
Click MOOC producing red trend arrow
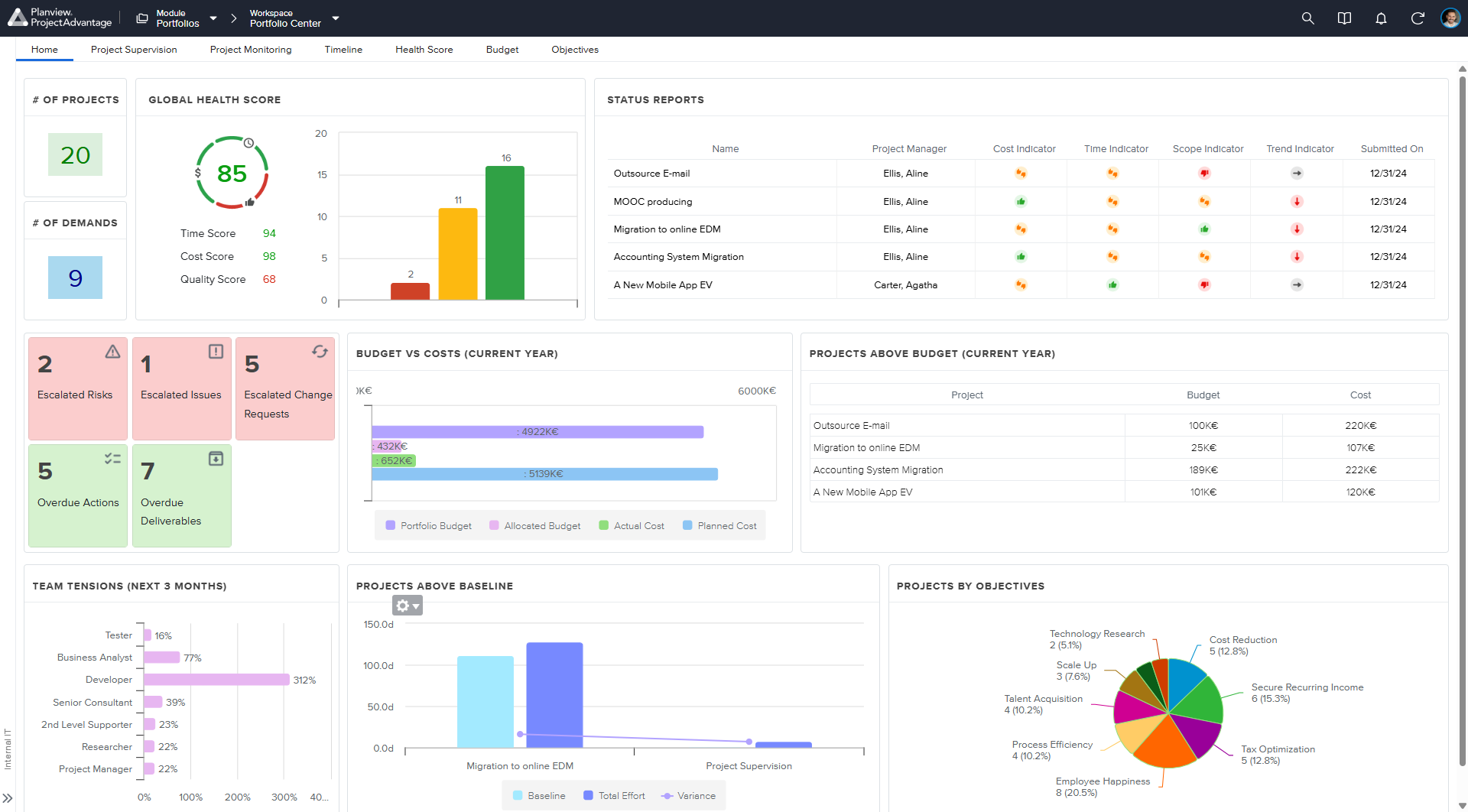[x=1297, y=202]
